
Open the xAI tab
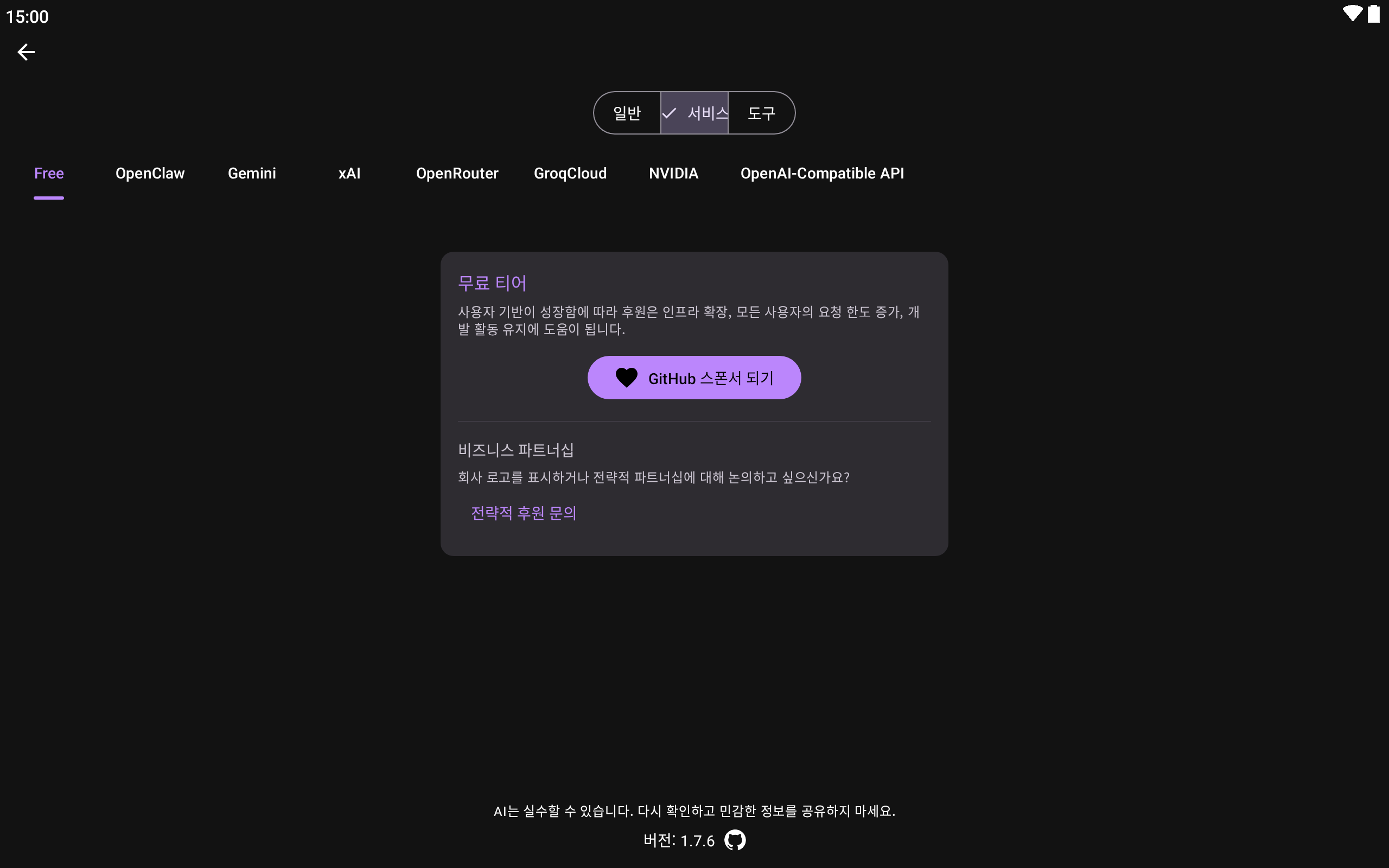coord(349,174)
